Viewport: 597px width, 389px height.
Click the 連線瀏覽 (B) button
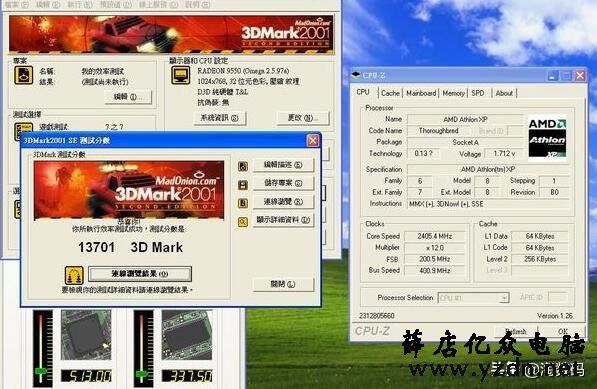point(283,202)
